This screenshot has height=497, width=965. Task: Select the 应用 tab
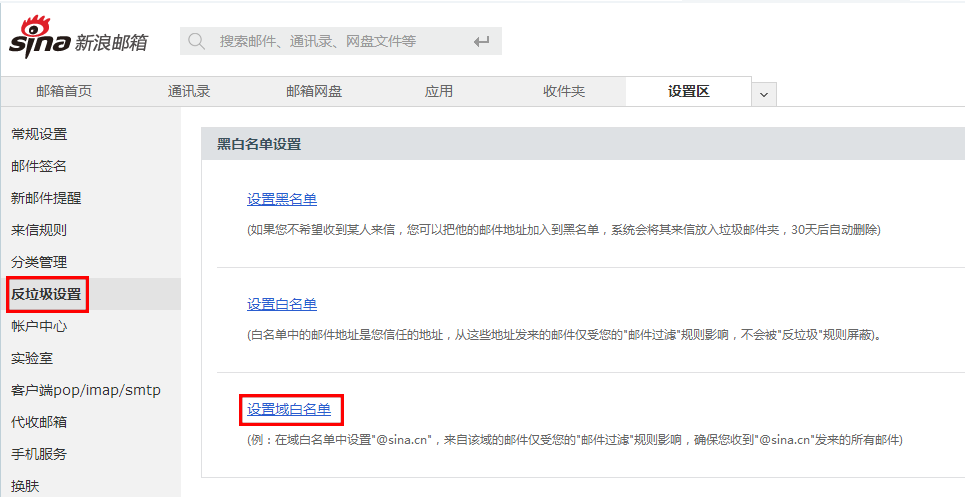439,91
